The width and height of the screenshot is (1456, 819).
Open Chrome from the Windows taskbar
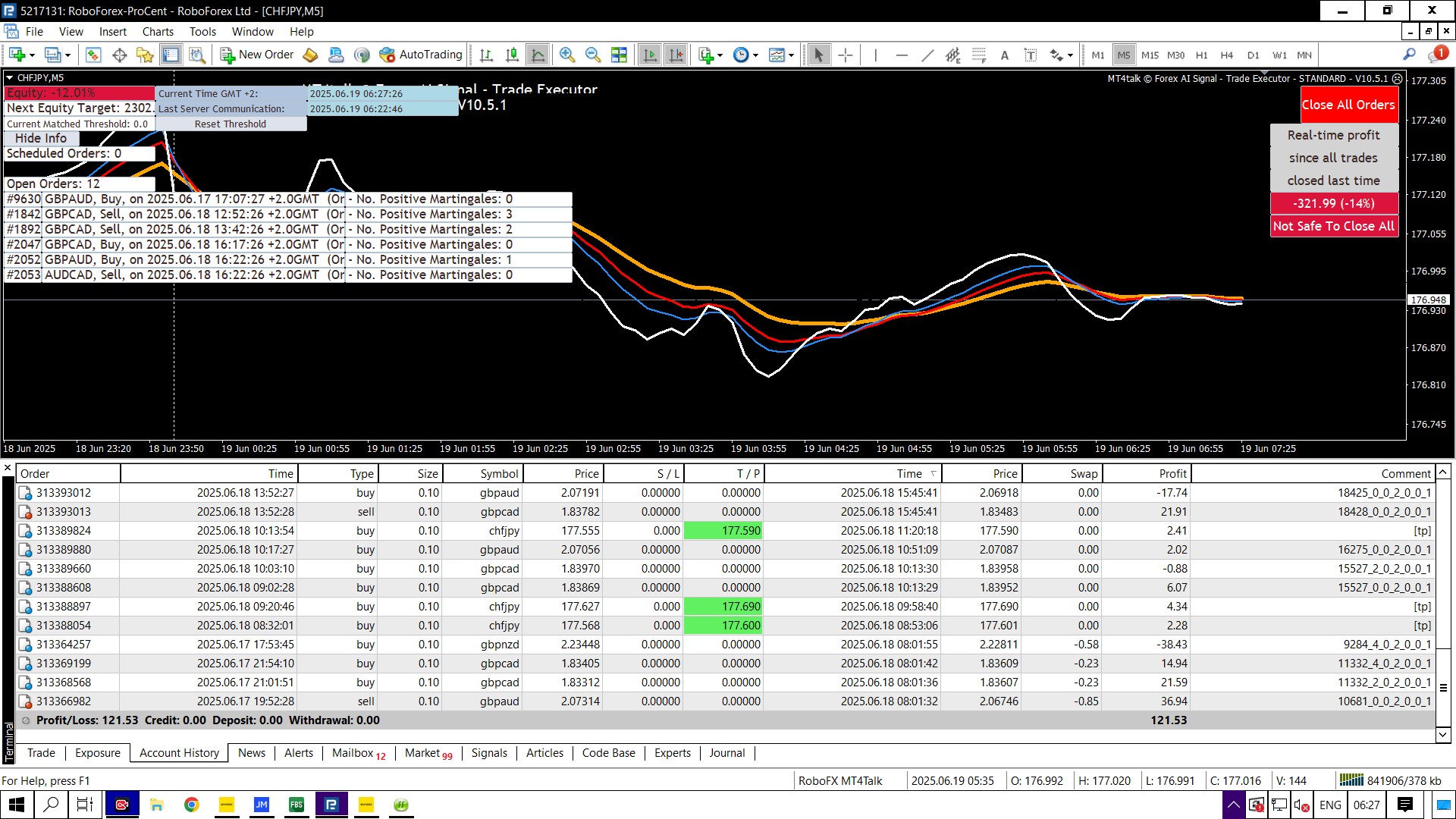[192, 805]
